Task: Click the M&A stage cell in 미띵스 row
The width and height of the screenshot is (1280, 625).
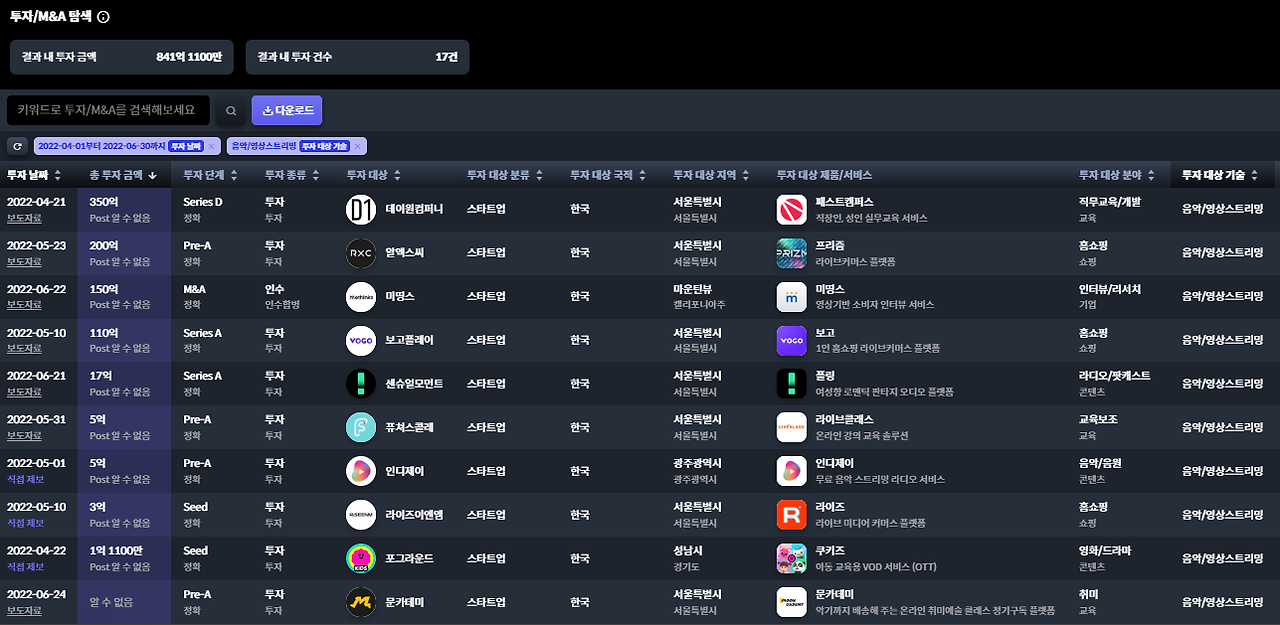Action: click(194, 289)
